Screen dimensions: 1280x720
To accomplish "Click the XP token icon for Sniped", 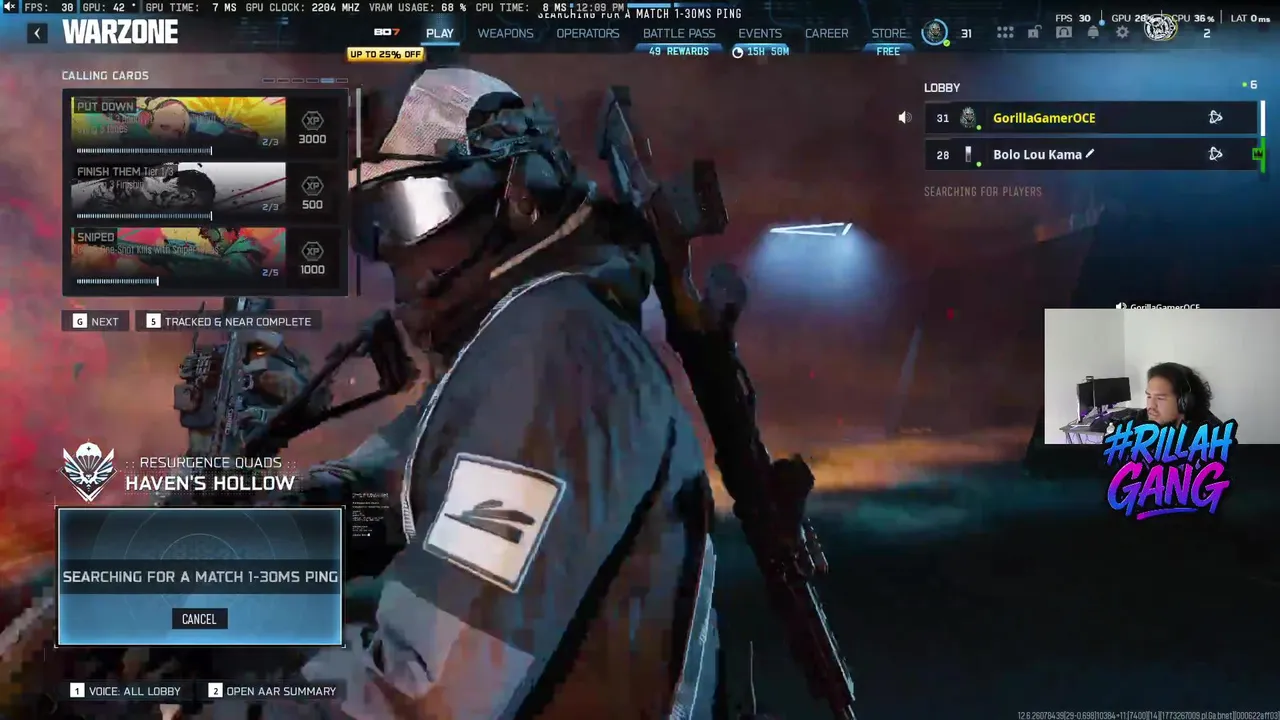I will (x=312, y=250).
